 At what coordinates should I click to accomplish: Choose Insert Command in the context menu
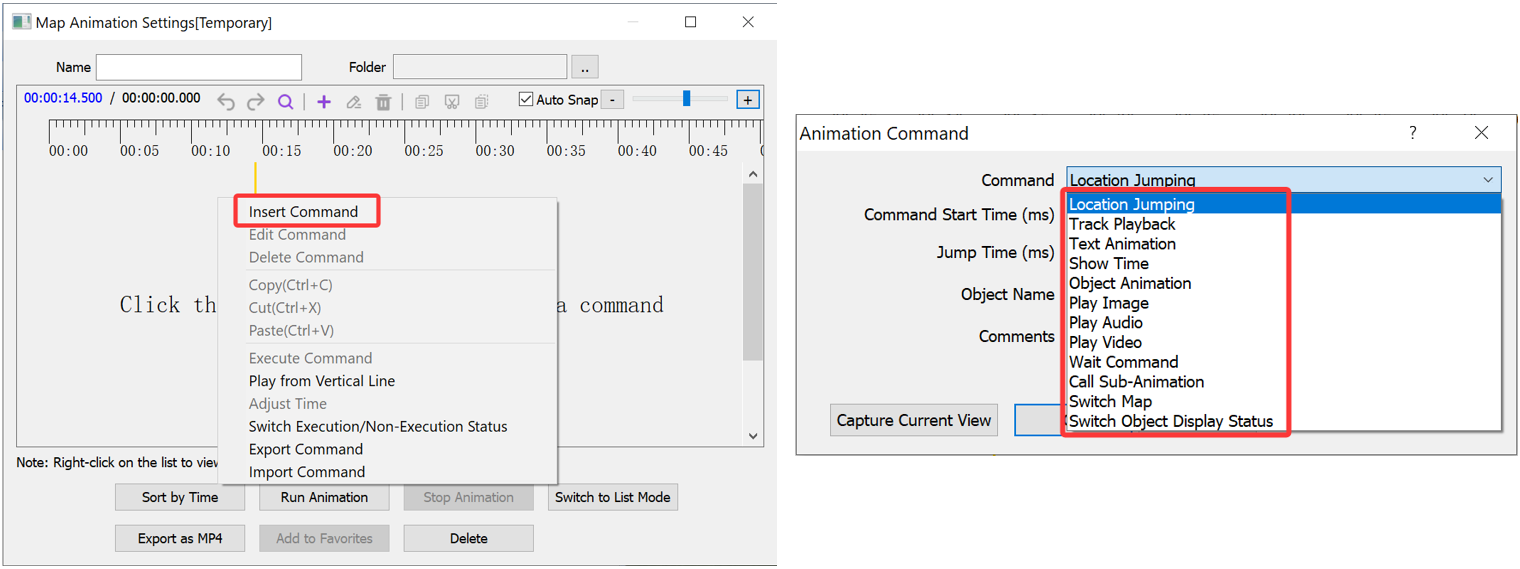303,212
